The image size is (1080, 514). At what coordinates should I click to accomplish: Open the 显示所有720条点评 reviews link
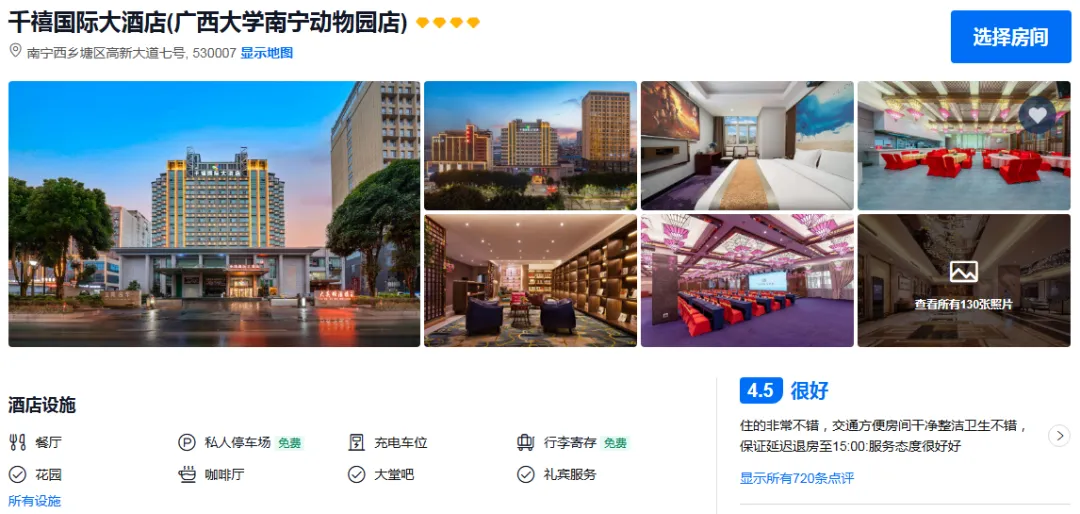coord(797,478)
